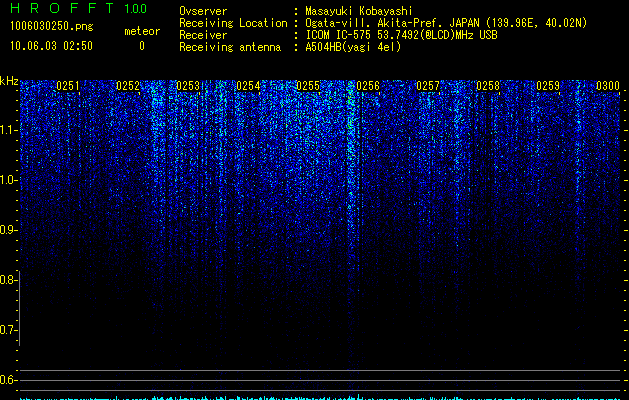Click the word meteor above the count
The height and width of the screenshot is (400, 629).
coord(142,31)
